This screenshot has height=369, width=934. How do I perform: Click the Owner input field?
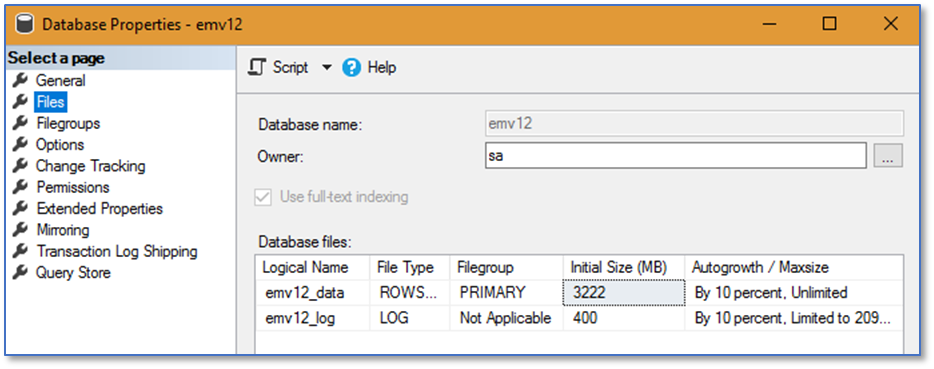click(x=675, y=156)
